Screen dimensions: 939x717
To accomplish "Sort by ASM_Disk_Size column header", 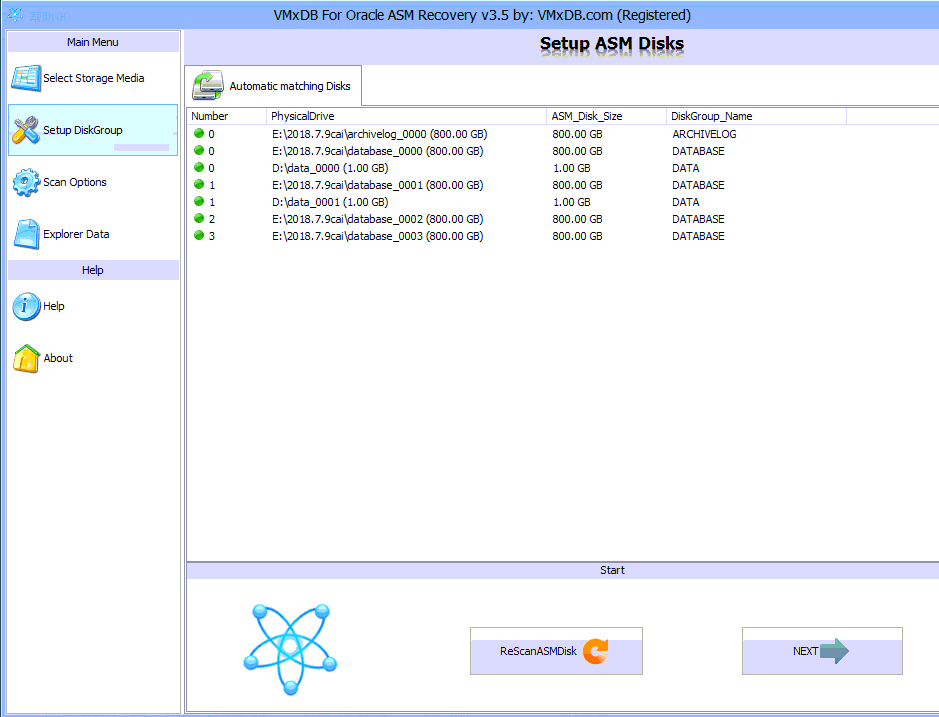I will point(606,116).
